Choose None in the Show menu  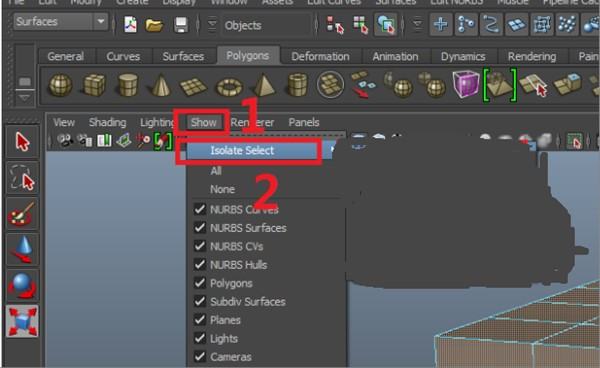222,189
